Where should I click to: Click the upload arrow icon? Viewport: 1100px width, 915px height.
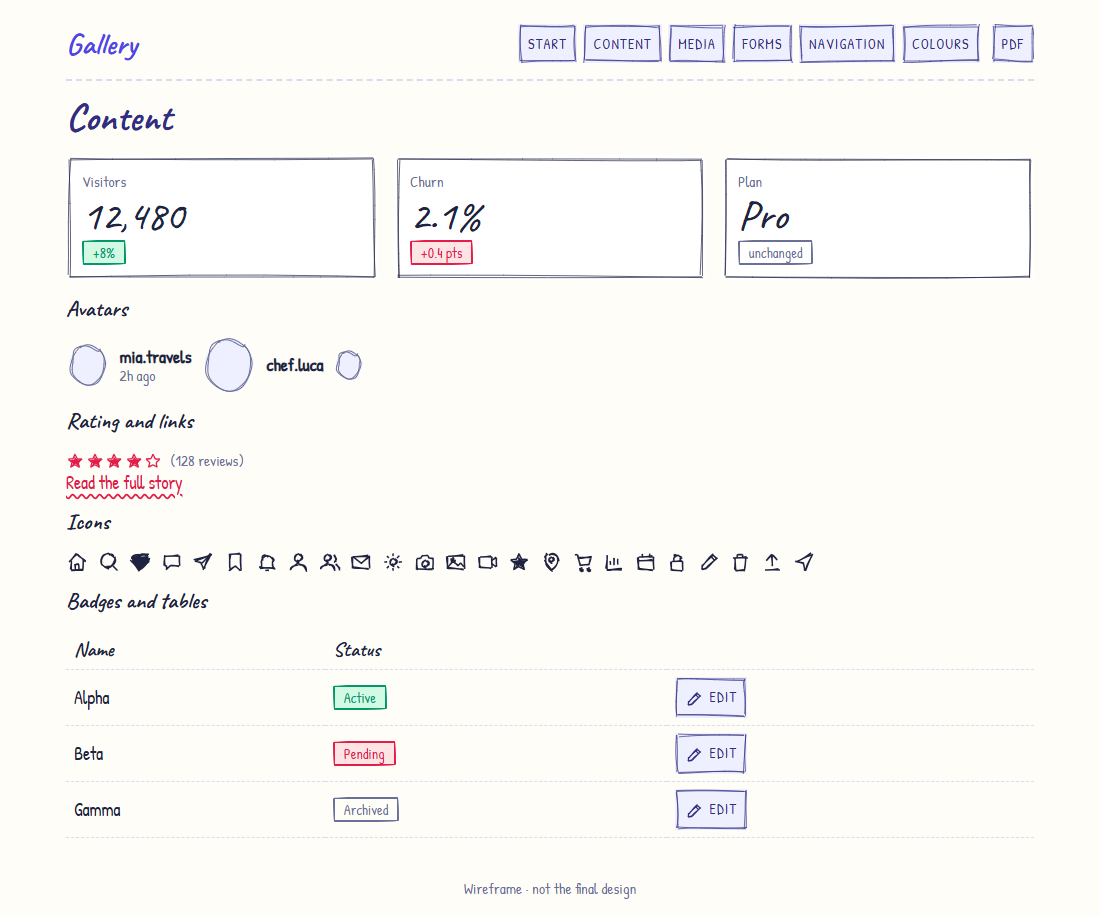pos(772,562)
